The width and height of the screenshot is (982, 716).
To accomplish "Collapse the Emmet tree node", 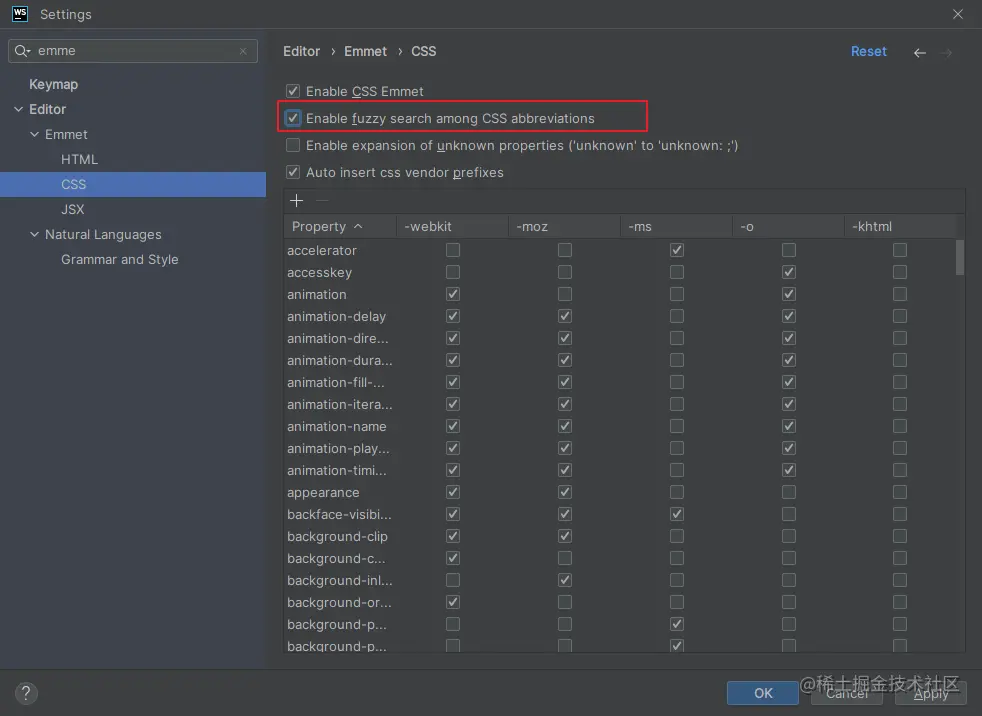I will [x=34, y=134].
